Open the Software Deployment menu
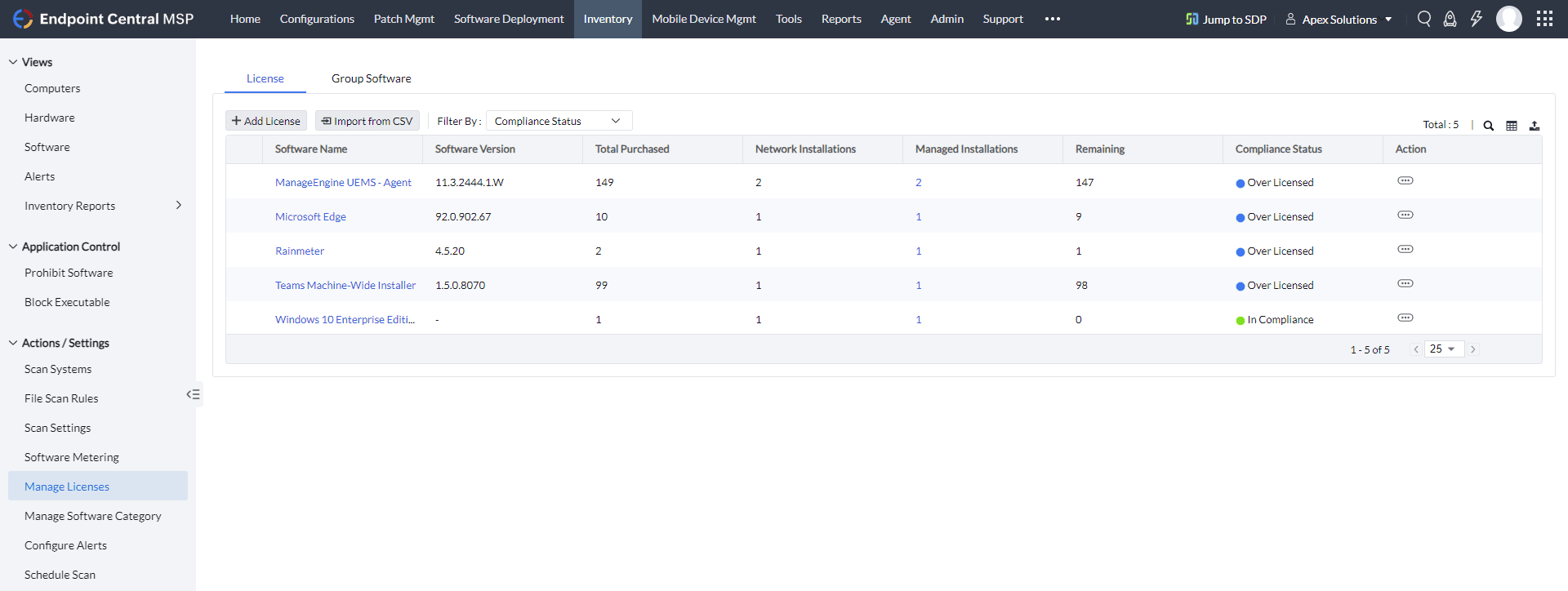1568x591 pixels. point(509,19)
